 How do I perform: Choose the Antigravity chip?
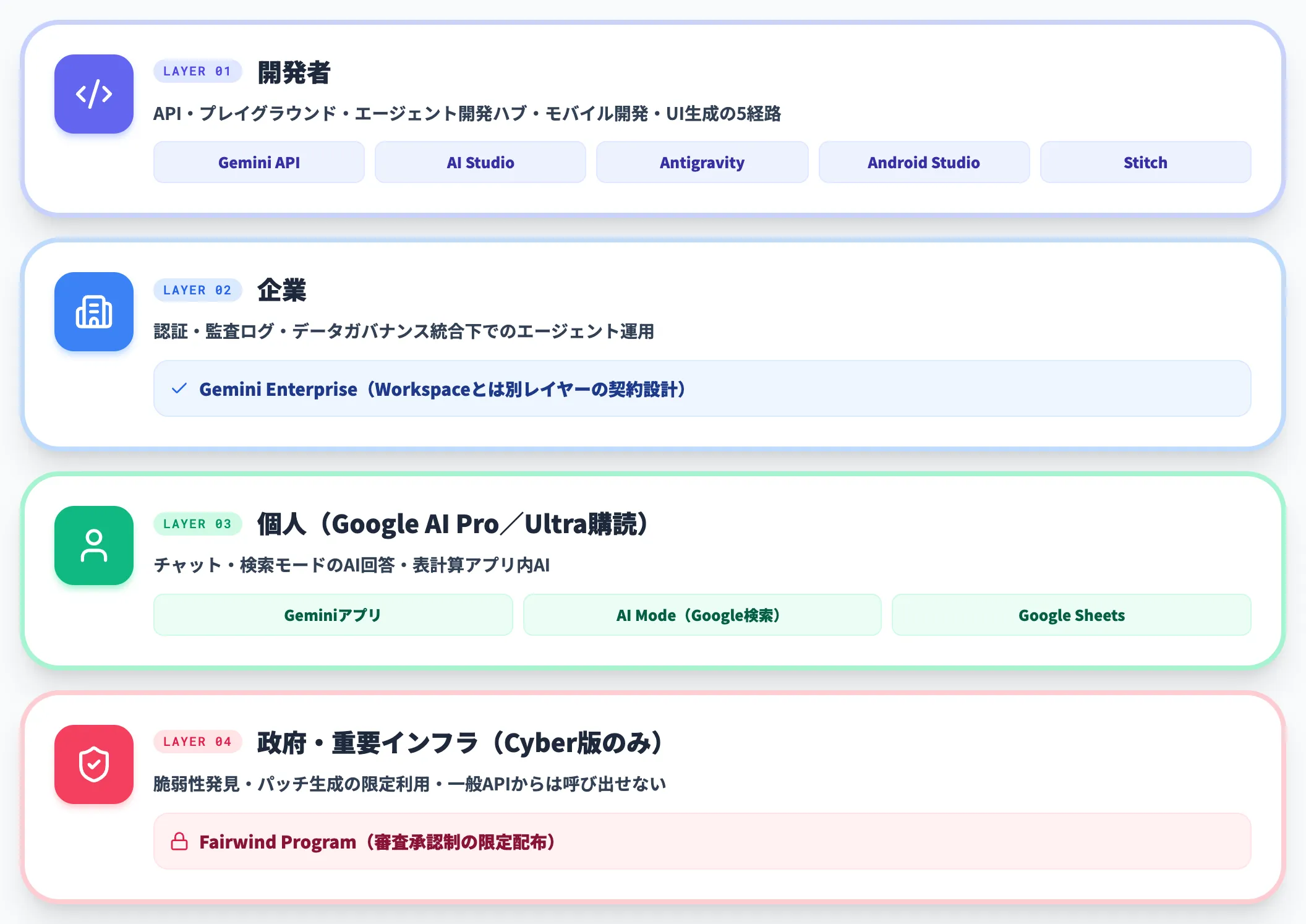[702, 162]
